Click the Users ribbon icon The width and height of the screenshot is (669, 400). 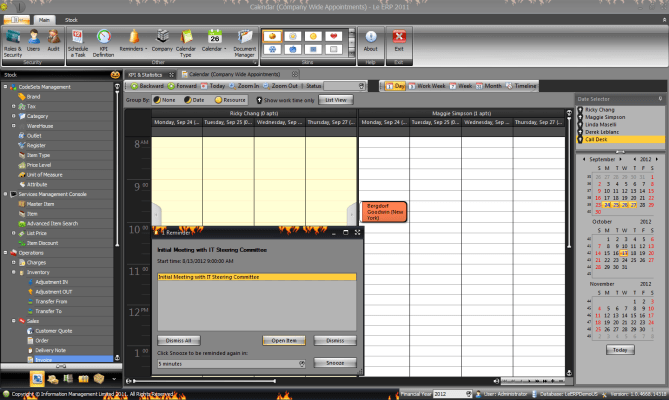coord(33,40)
